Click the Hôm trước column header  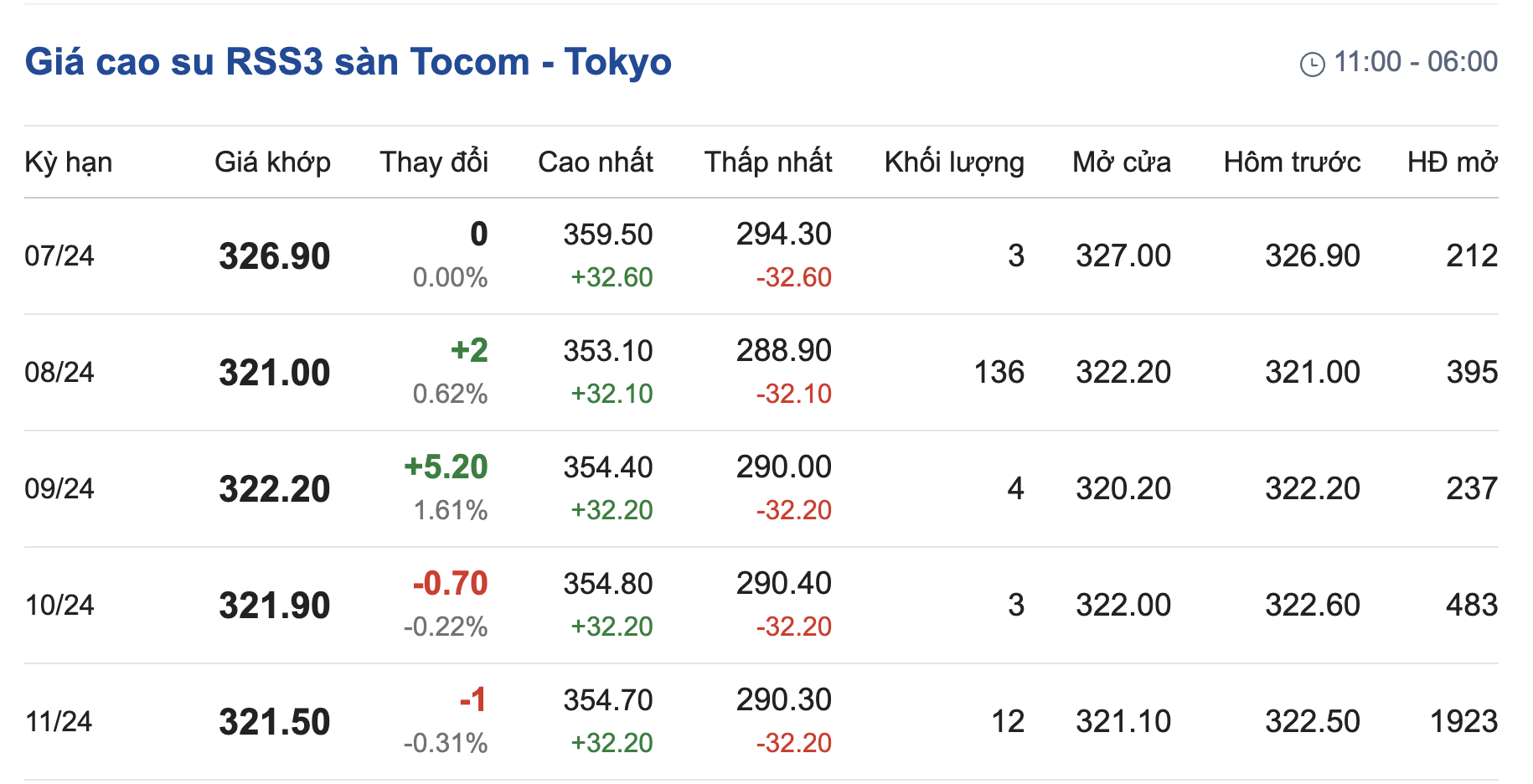click(x=1292, y=162)
